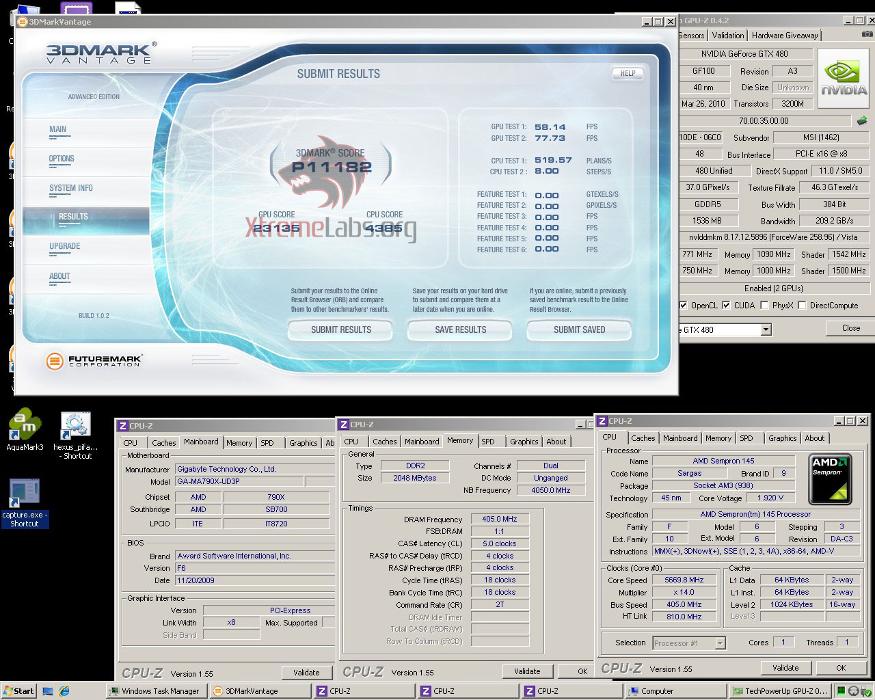Open SPD tab in CPU-Z Memory window

(x=488, y=441)
